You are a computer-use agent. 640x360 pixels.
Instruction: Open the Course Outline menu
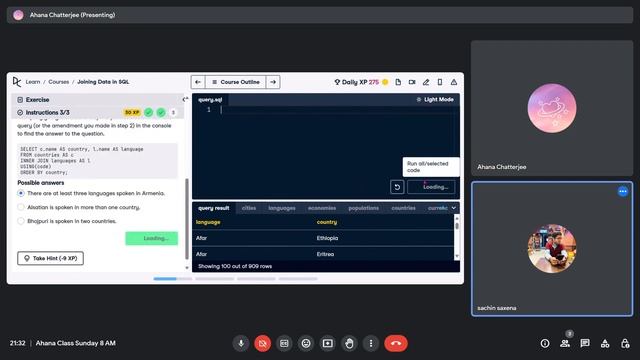tap(236, 82)
